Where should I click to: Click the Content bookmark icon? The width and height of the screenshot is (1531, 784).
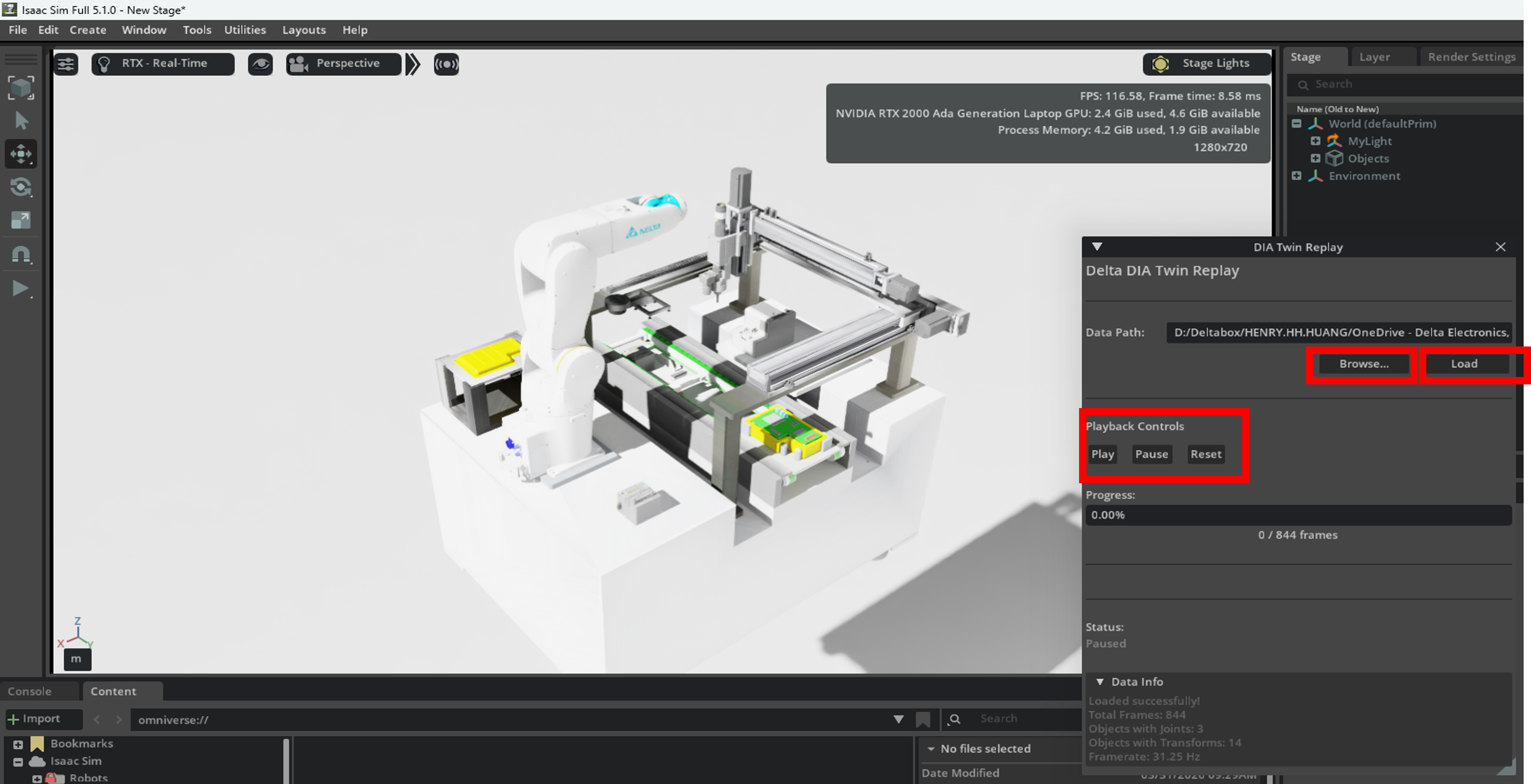tap(923, 720)
